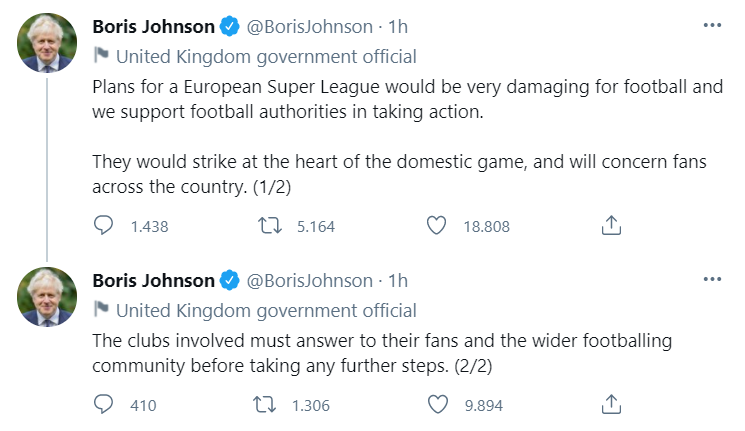This screenshot has width=745, height=431.
Task: Share the second tweet (2/2)
Action: coord(611,404)
